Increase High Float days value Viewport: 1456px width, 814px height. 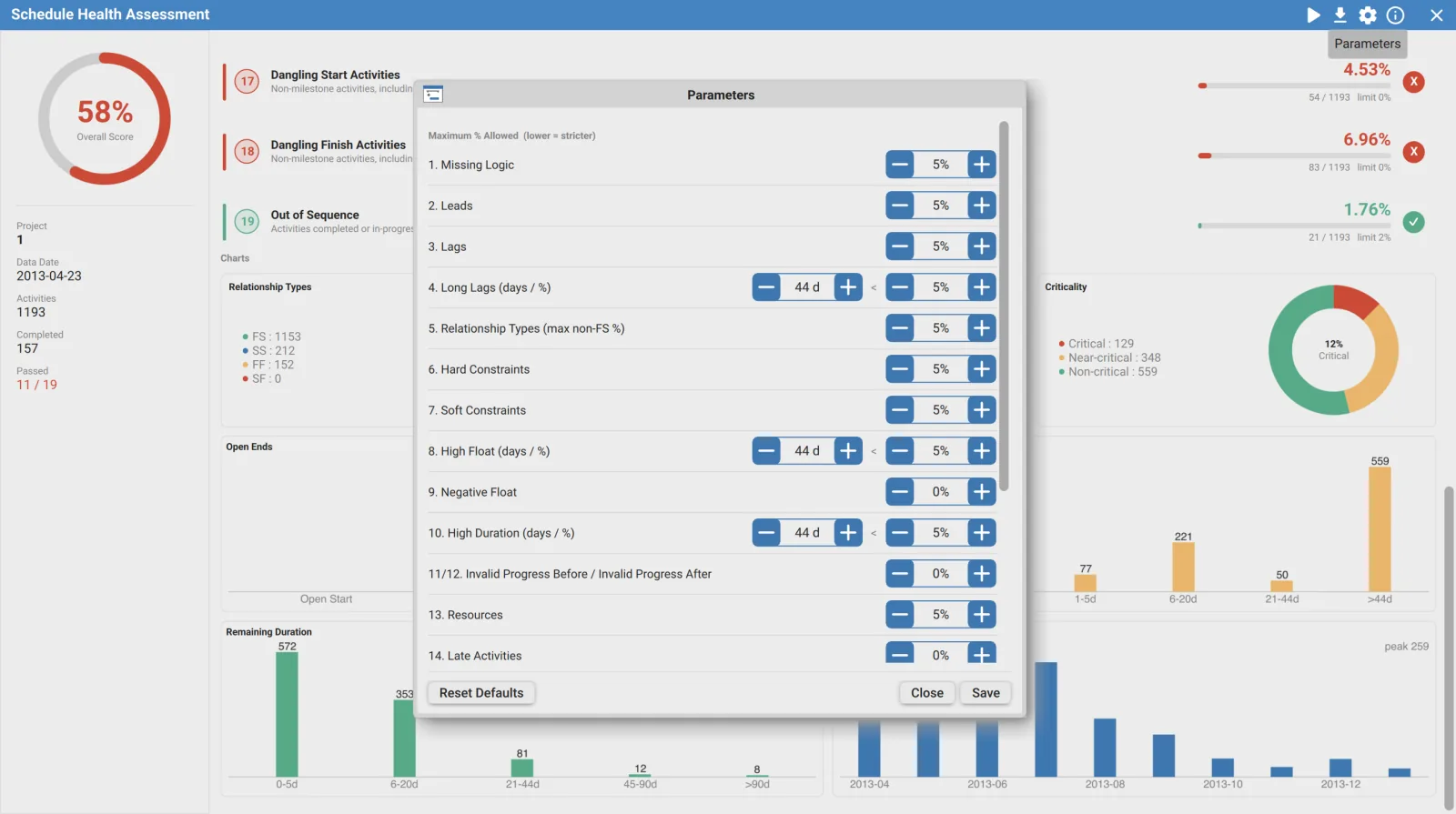point(848,451)
